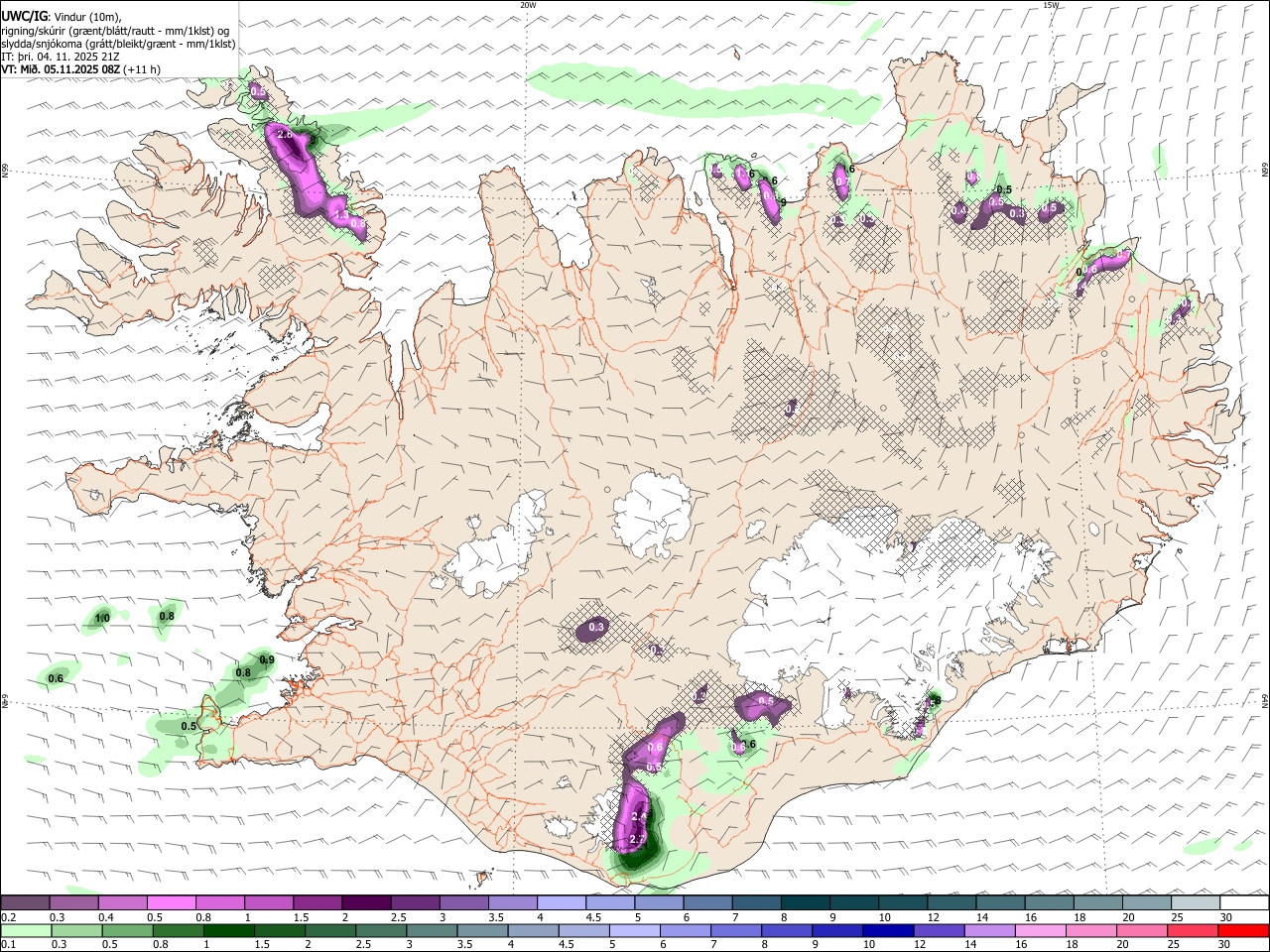The width and height of the screenshot is (1270, 952).
Task: Click lower legend row green swatch between 0.3 and 0.5
Action: (75, 930)
